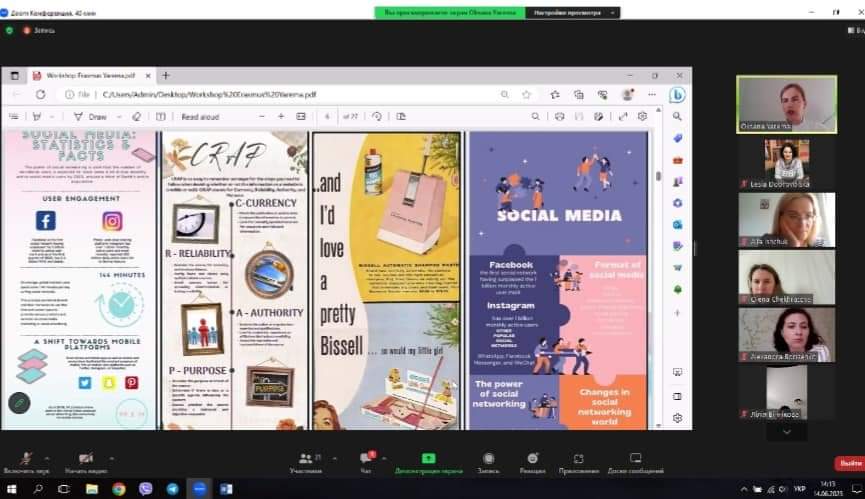This screenshot has width=865, height=499.
Task: Open Find in PDF search icon
Action: click(x=535, y=116)
